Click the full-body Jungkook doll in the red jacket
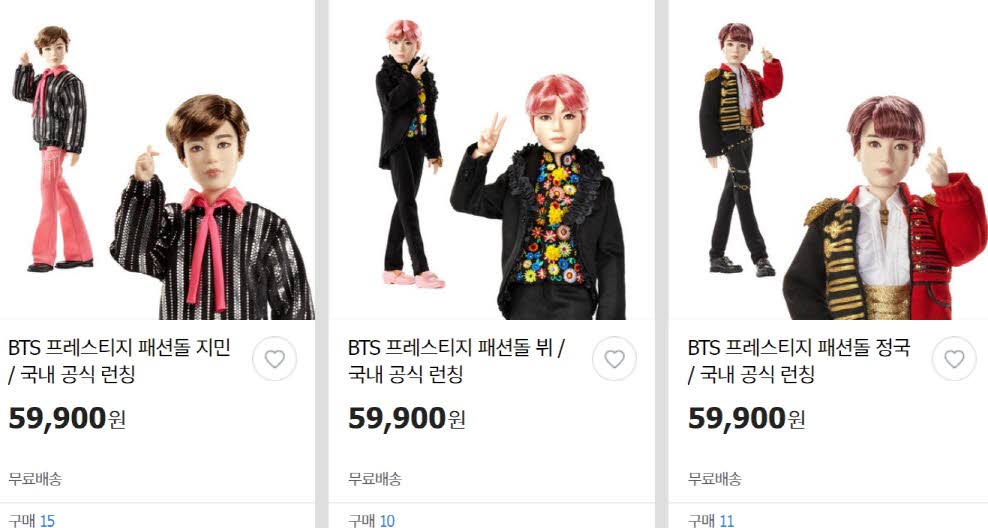 [x=741, y=150]
